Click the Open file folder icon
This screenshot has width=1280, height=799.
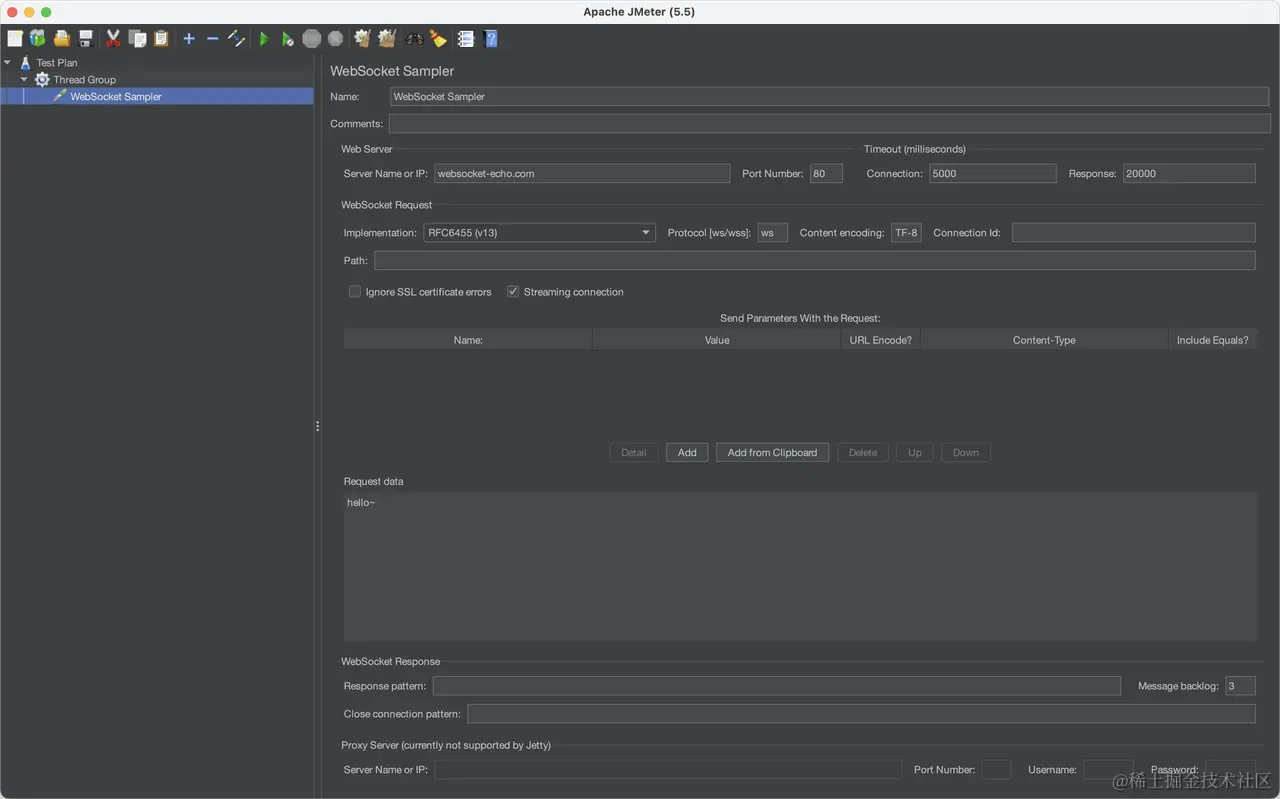[62, 39]
